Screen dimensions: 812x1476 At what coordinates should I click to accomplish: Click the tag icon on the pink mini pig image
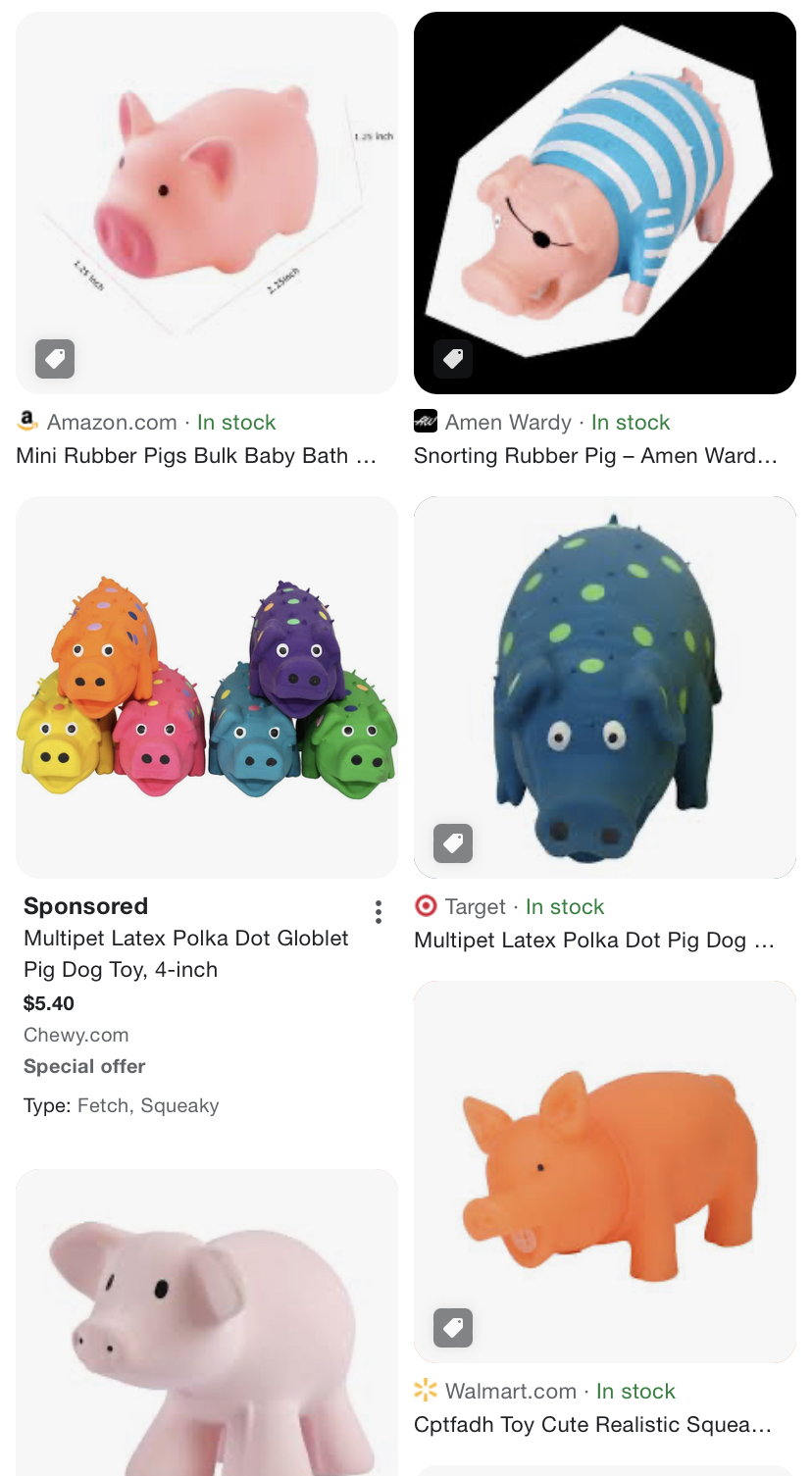55,359
